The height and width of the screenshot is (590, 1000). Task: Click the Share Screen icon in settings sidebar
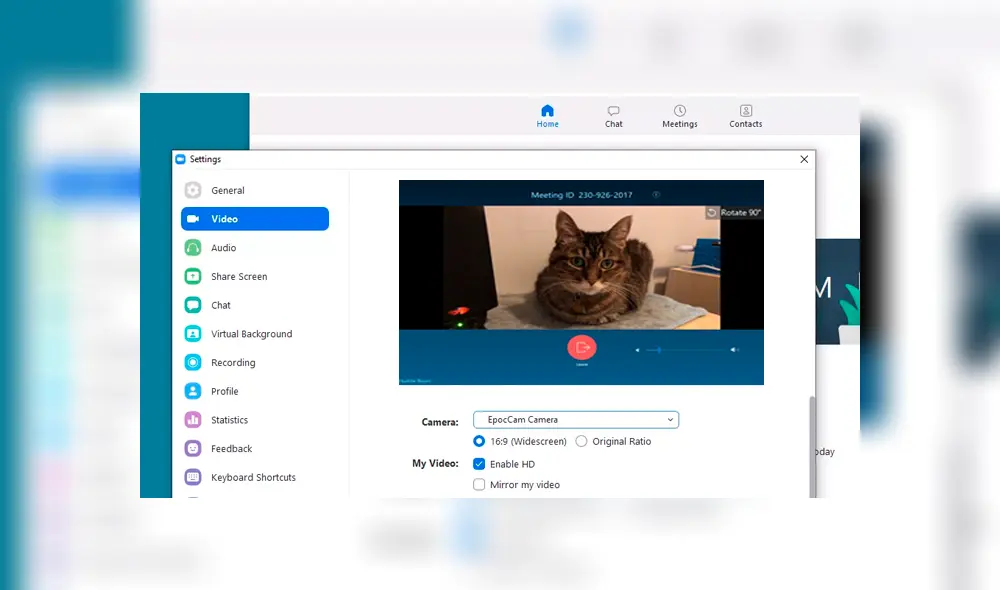coord(193,276)
